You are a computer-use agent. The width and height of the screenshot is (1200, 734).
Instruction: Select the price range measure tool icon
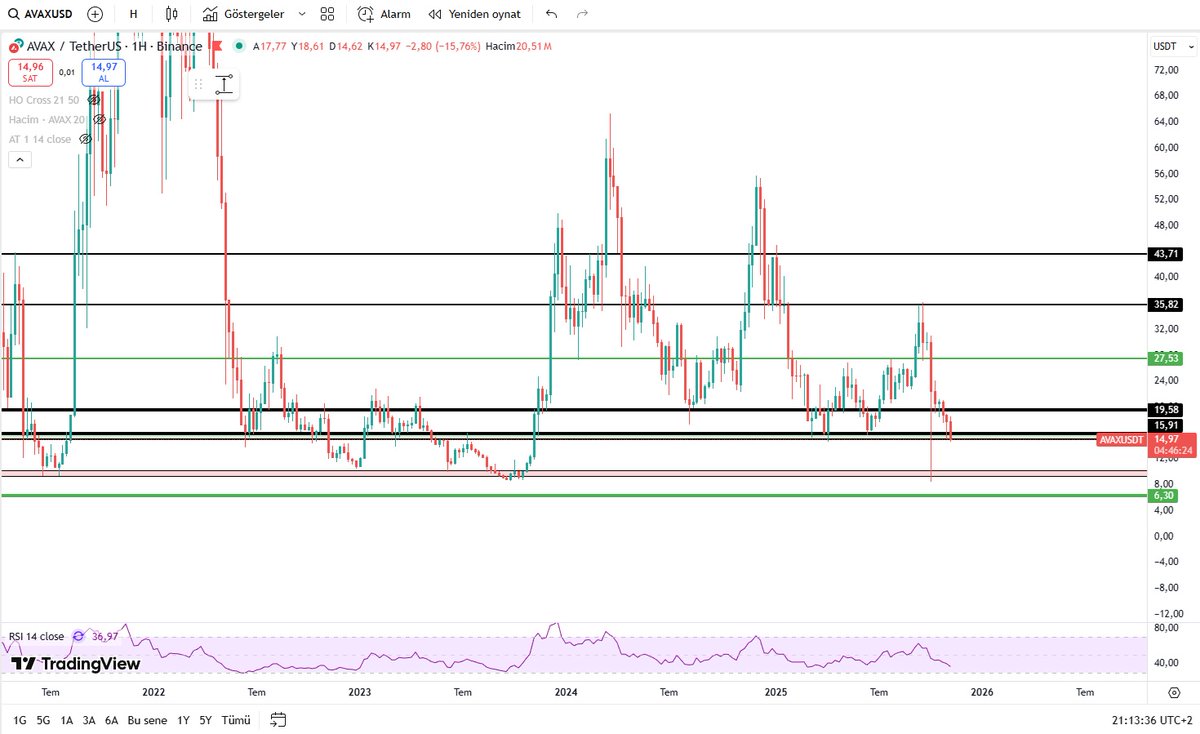[223, 85]
